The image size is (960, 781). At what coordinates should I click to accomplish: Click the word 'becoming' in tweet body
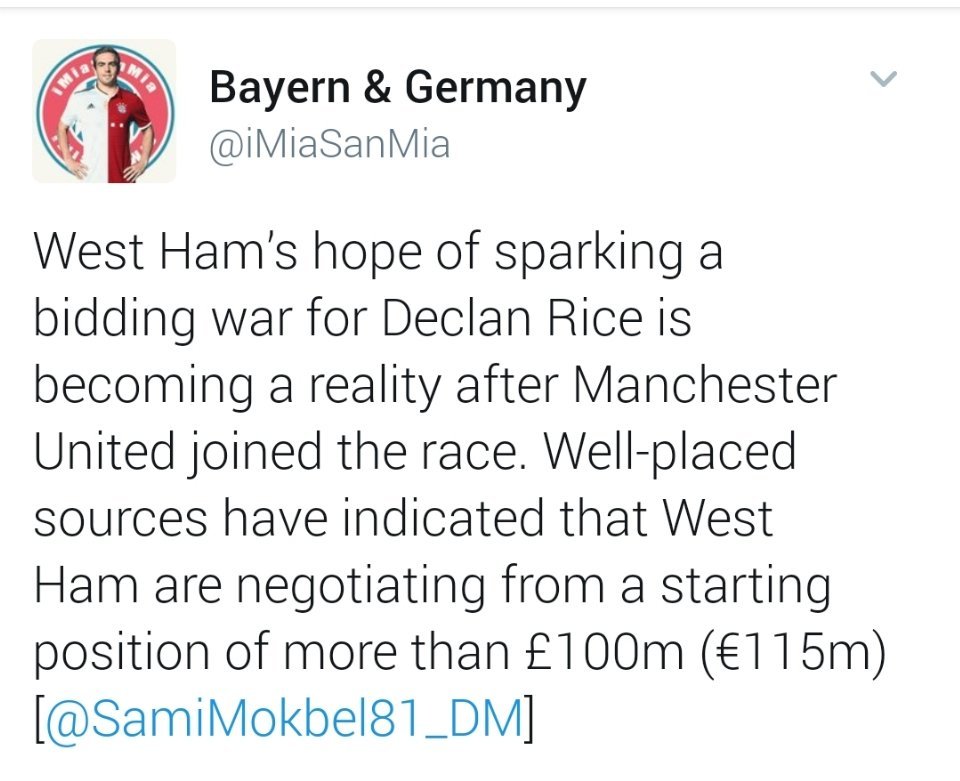tap(143, 387)
